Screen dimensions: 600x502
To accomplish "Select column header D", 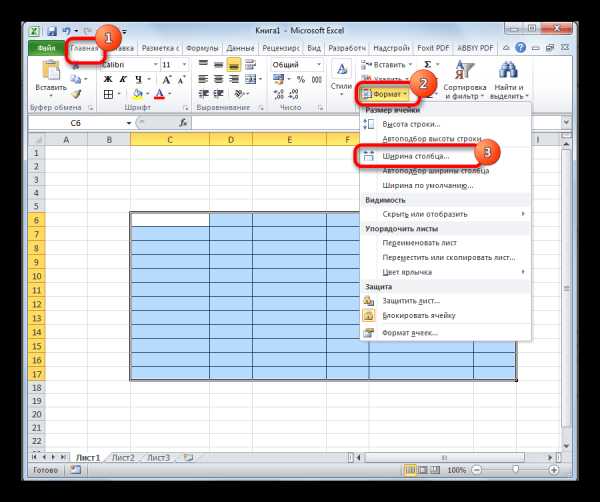I will pyautogui.click(x=231, y=140).
